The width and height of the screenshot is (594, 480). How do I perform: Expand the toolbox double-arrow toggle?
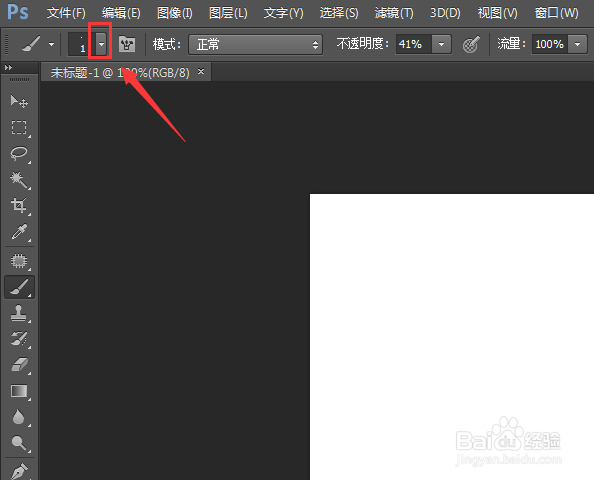click(8, 67)
